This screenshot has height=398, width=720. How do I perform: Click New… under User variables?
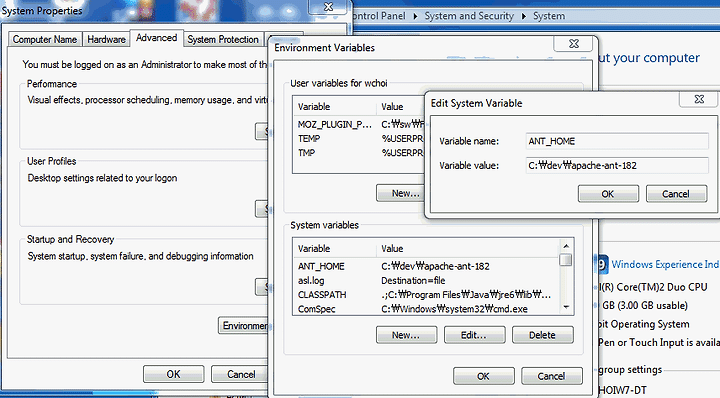point(400,193)
